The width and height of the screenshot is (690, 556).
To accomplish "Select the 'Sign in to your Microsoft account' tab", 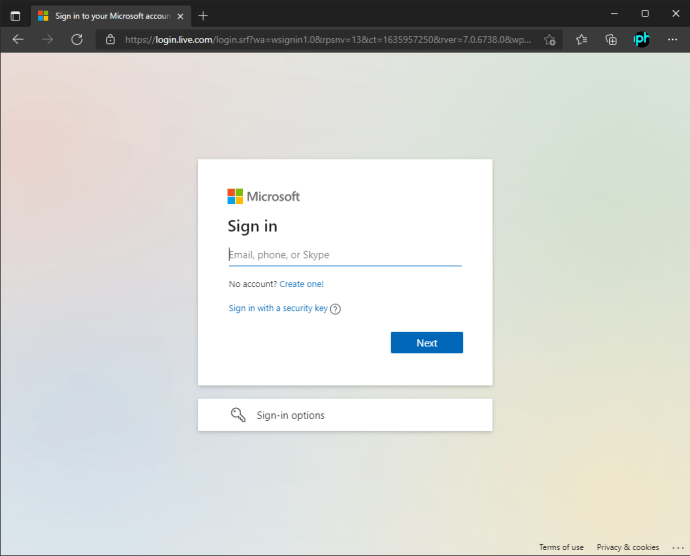I will coord(111,16).
